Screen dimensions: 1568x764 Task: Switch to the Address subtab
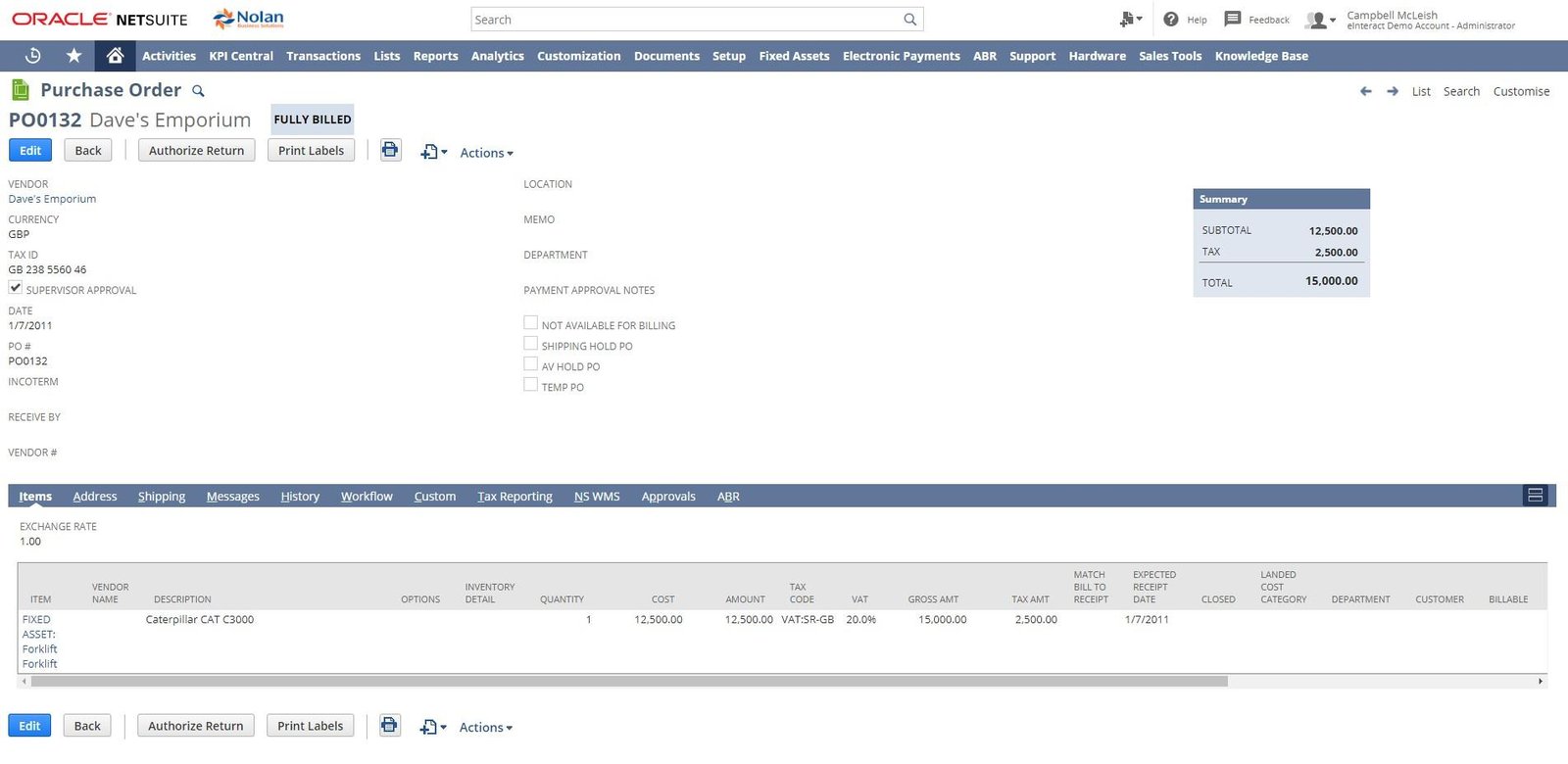coord(95,497)
